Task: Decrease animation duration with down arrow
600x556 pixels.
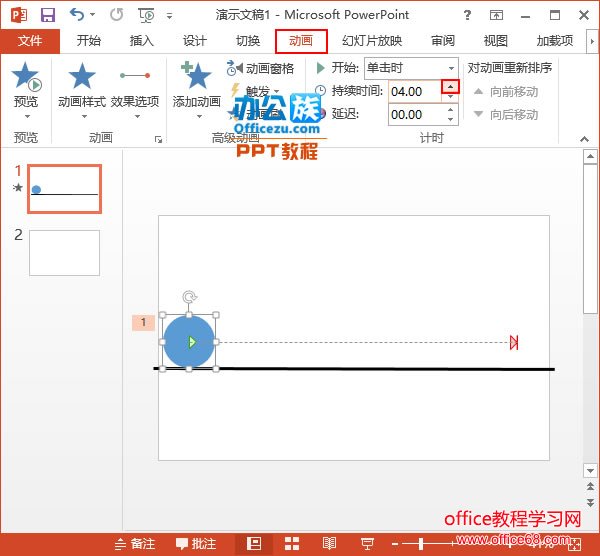Action: coord(450,97)
